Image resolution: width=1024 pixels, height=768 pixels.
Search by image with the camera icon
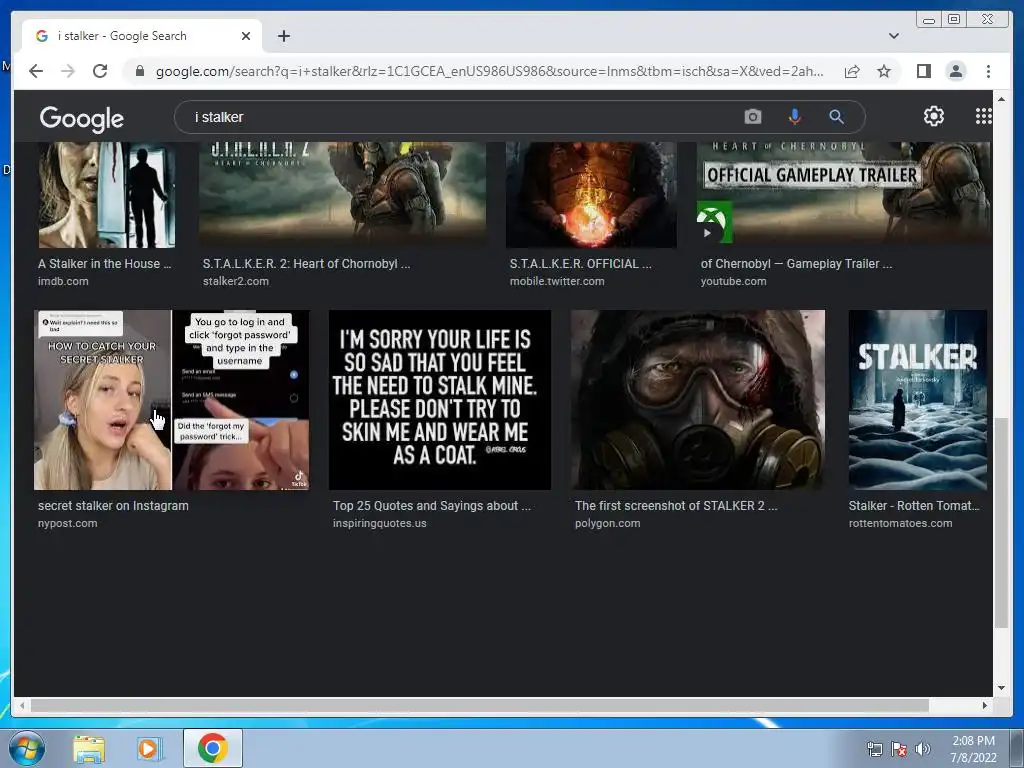point(752,117)
